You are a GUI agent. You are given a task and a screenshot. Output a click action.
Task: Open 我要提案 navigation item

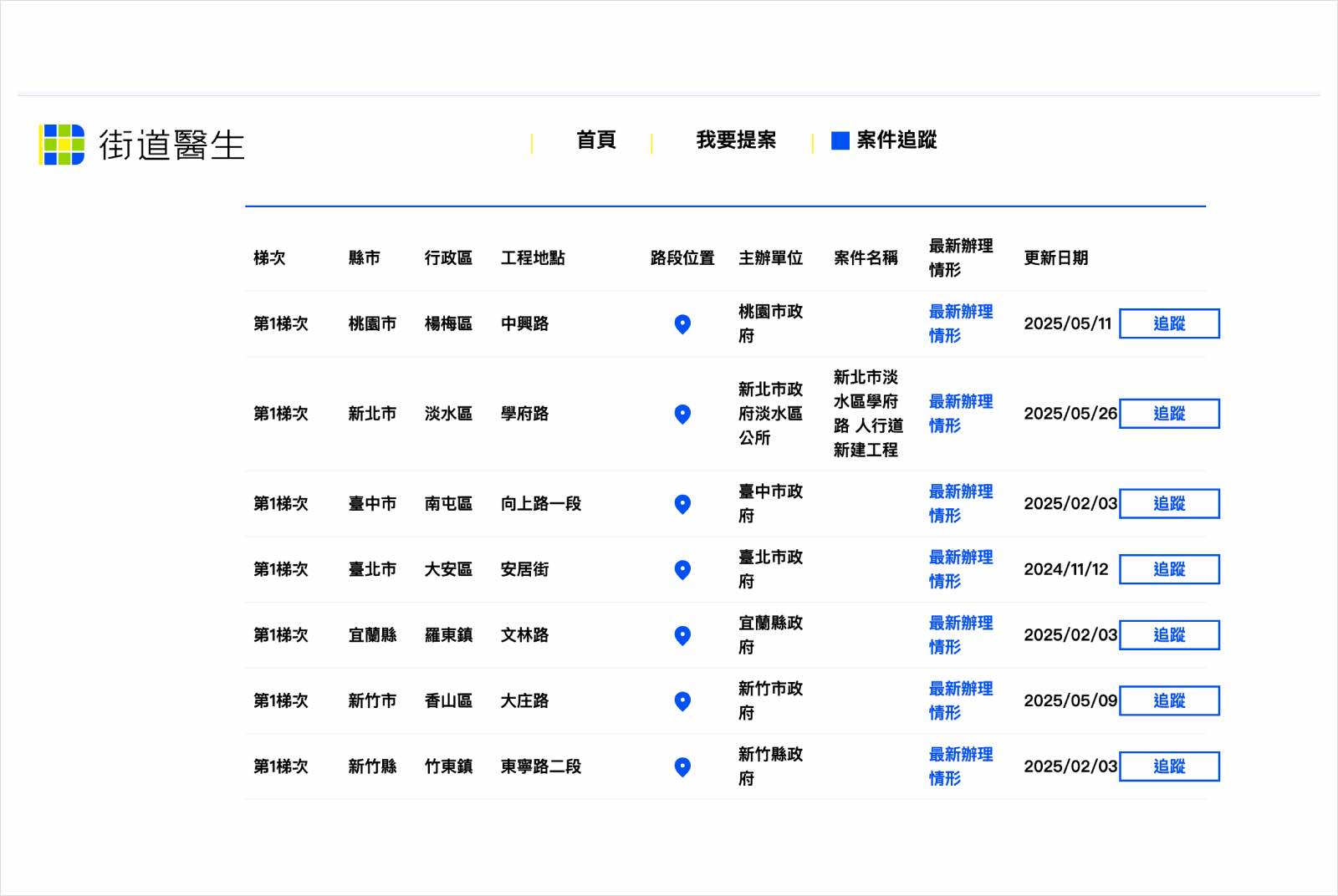[736, 140]
